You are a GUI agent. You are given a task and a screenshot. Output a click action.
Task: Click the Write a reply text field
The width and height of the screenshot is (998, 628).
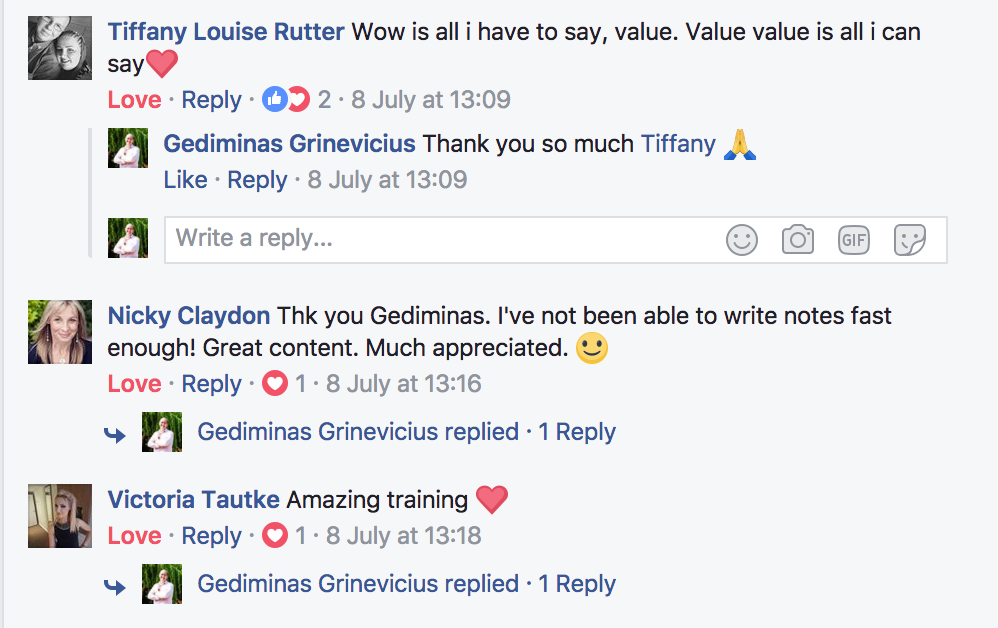pos(440,239)
